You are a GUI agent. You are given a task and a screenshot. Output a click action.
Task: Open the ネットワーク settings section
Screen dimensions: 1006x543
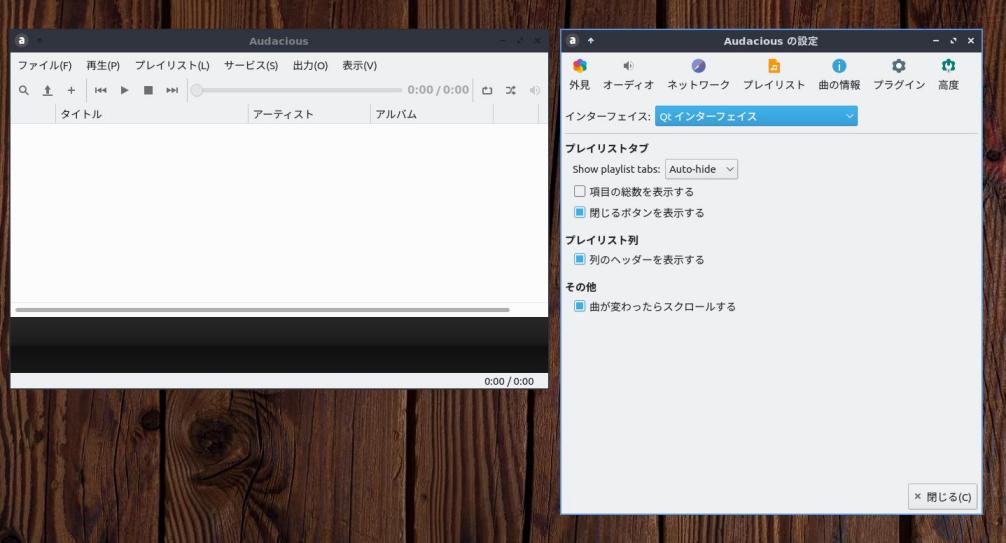click(698, 74)
